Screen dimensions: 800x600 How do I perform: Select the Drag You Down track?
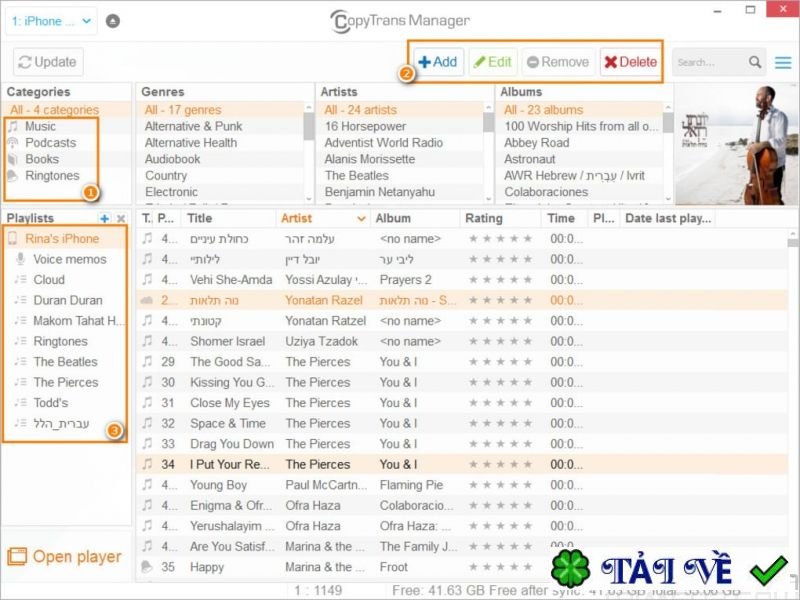(232, 443)
